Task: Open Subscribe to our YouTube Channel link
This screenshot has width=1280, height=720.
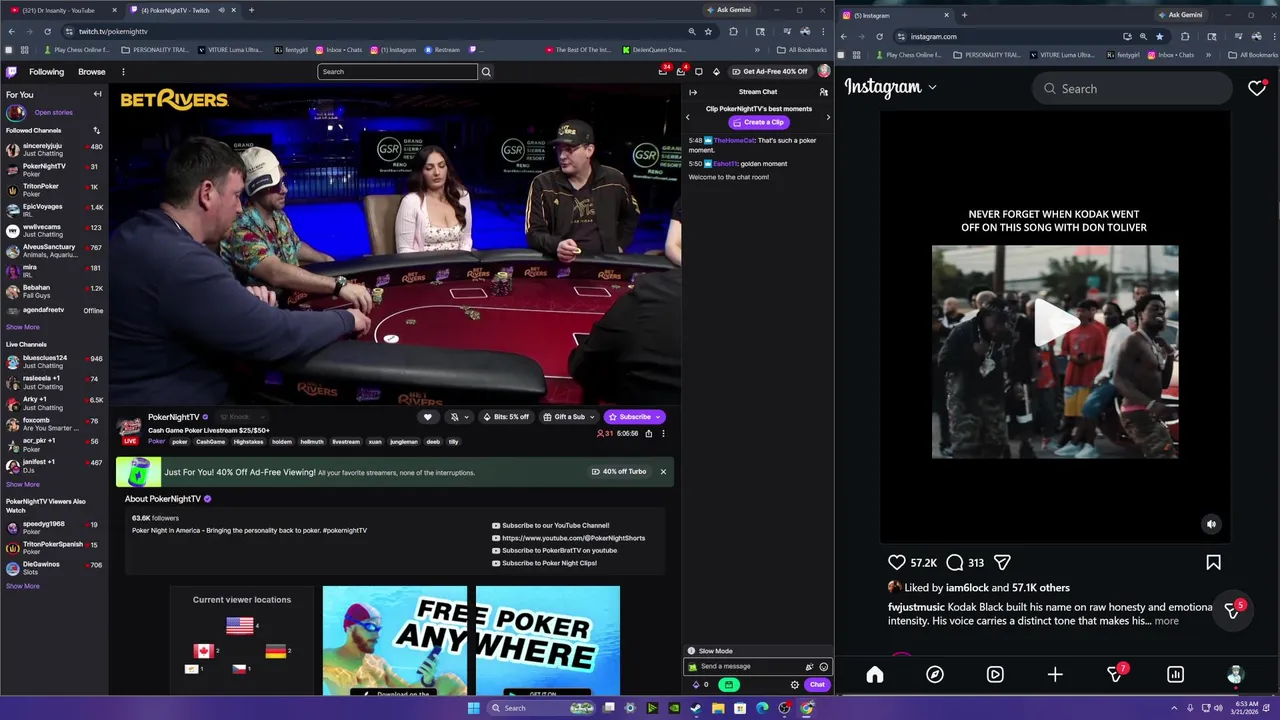Action: click(x=555, y=526)
